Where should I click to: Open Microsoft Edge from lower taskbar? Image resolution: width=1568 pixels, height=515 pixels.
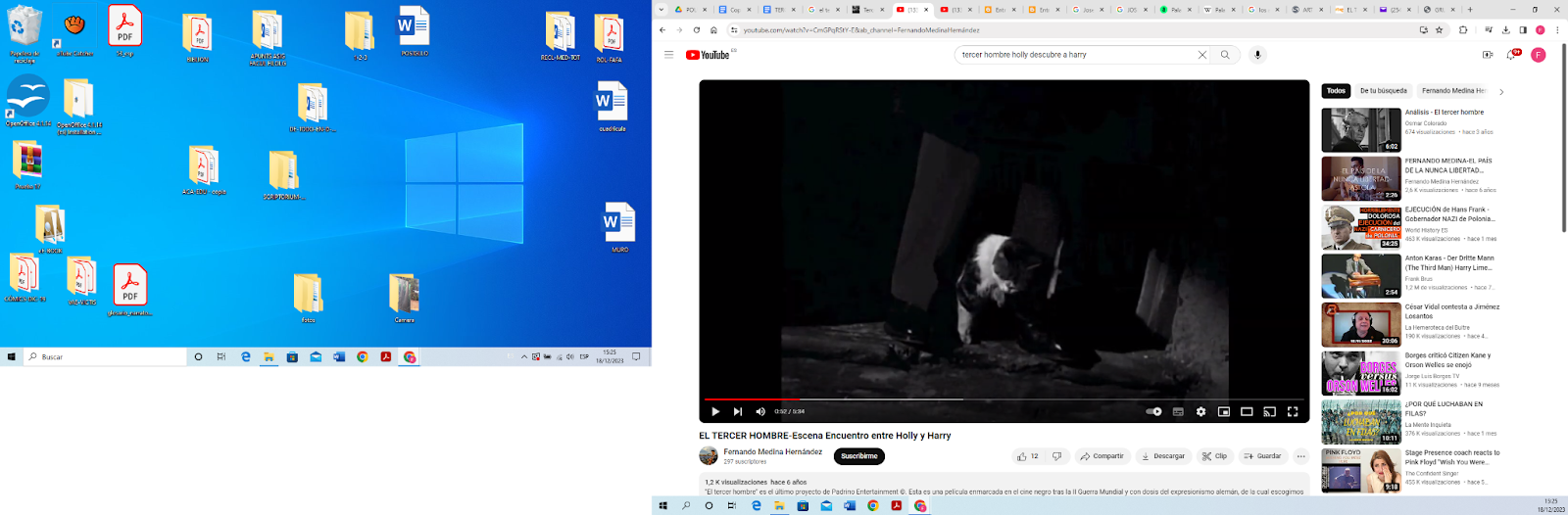click(756, 506)
